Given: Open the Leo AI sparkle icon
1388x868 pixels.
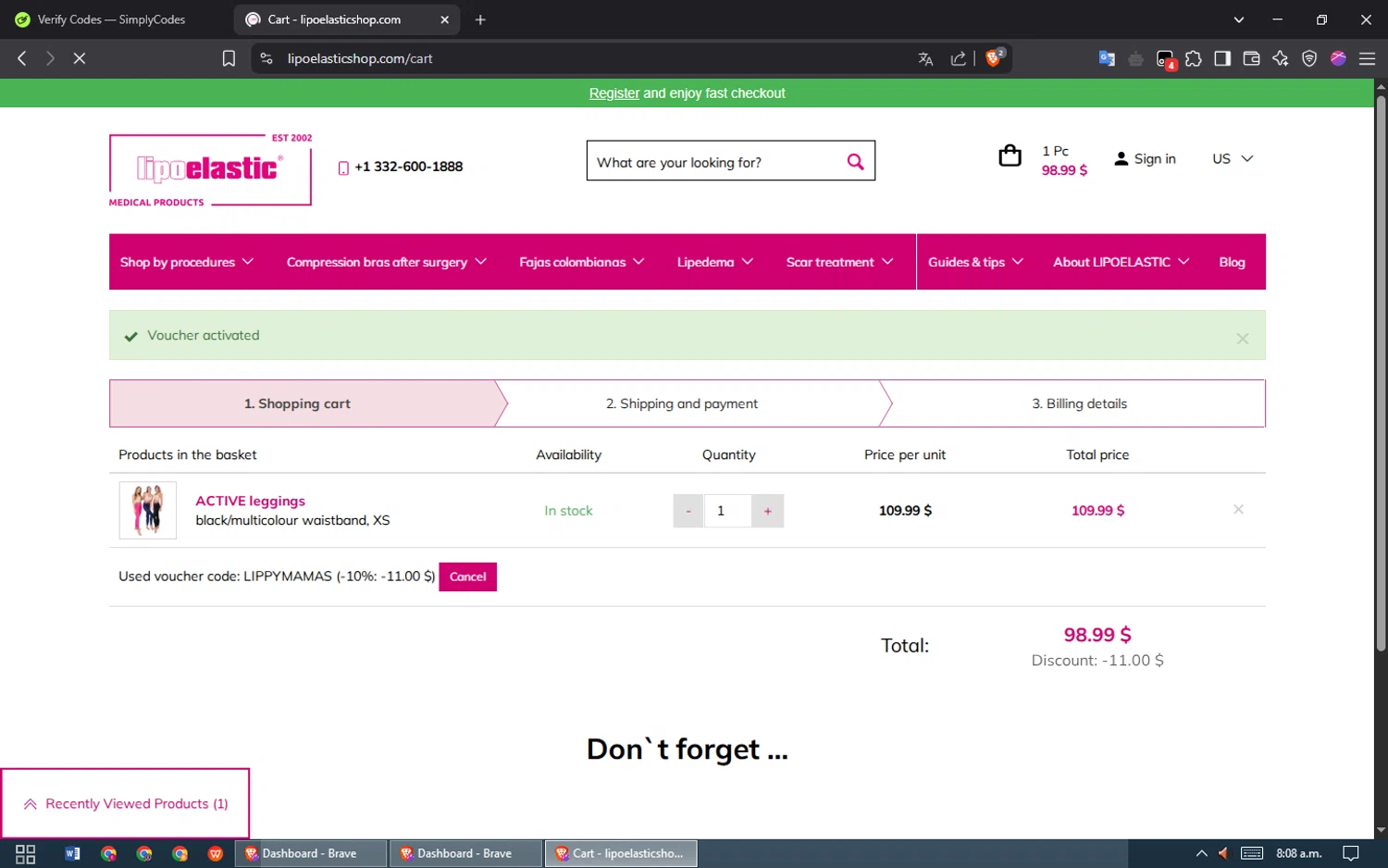Looking at the screenshot, I should coord(1281,58).
